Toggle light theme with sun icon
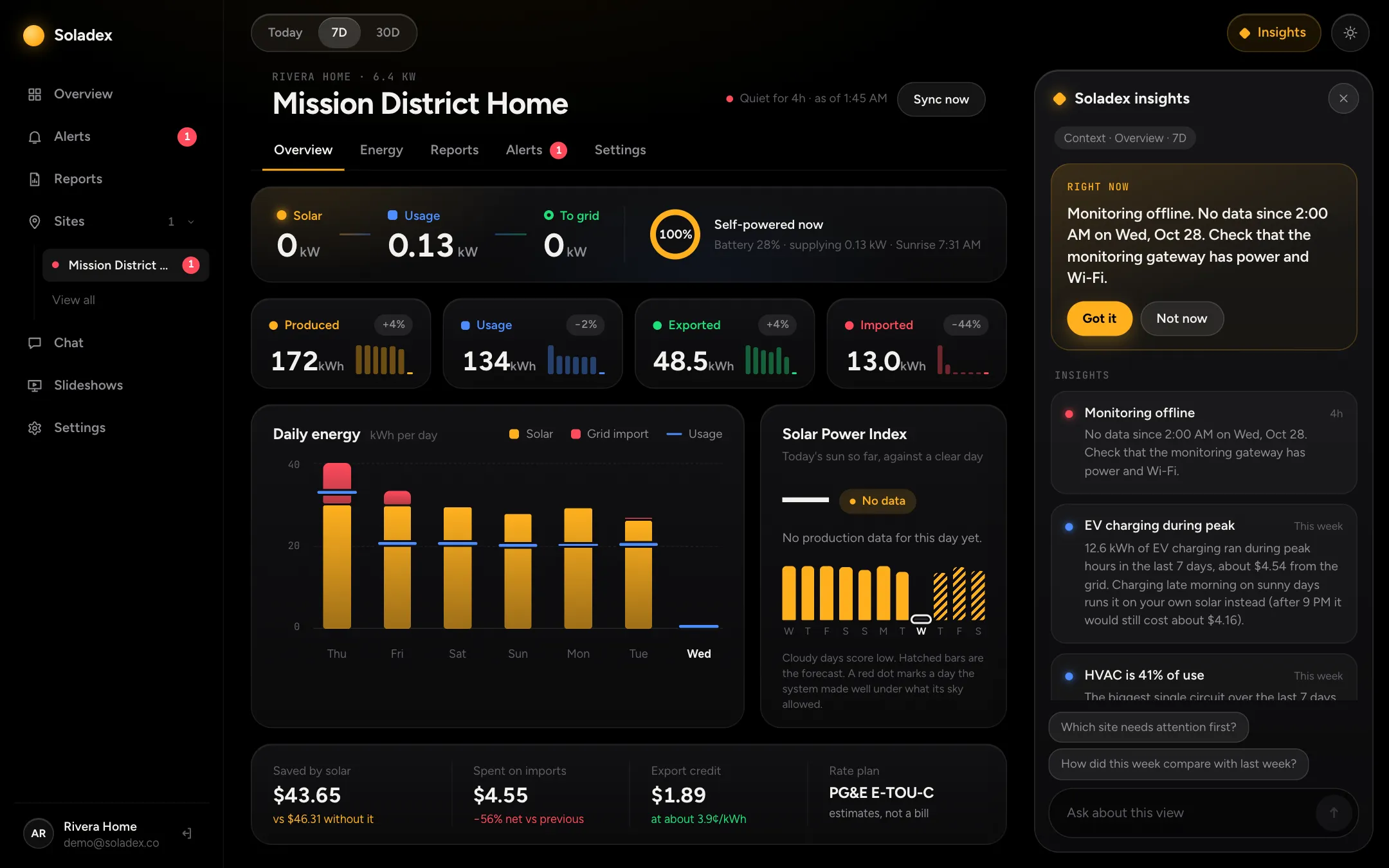 point(1350,33)
